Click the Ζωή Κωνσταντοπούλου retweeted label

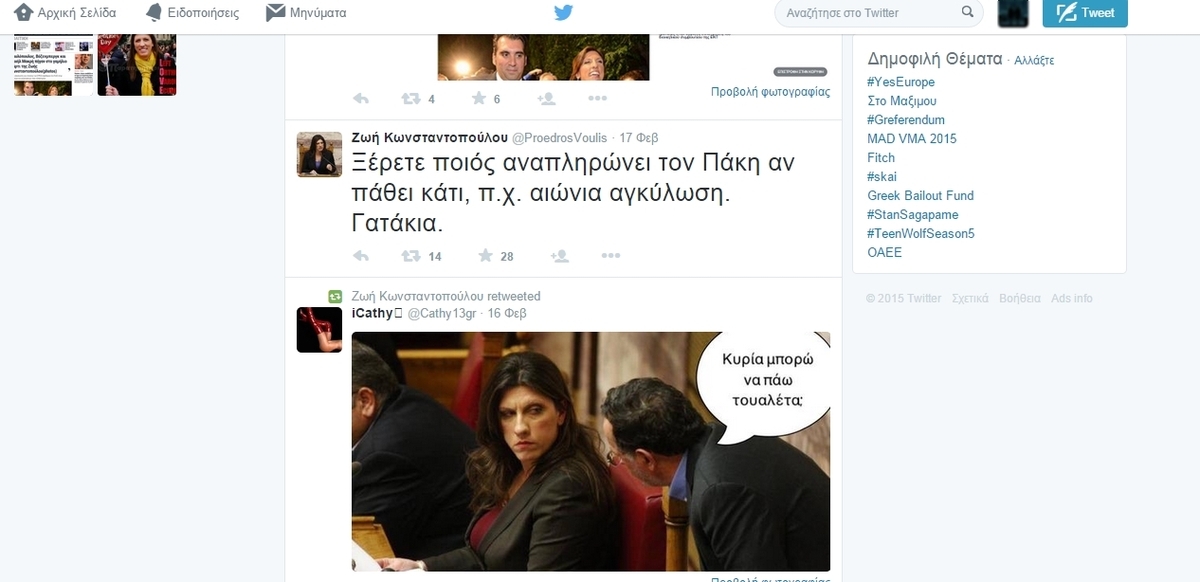point(446,296)
